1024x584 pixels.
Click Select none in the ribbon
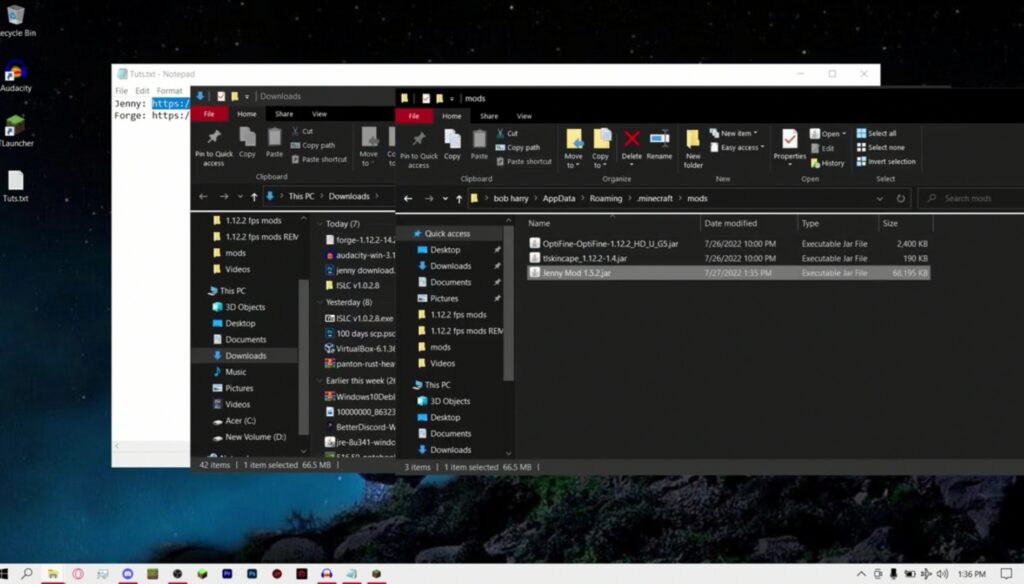[x=881, y=148]
